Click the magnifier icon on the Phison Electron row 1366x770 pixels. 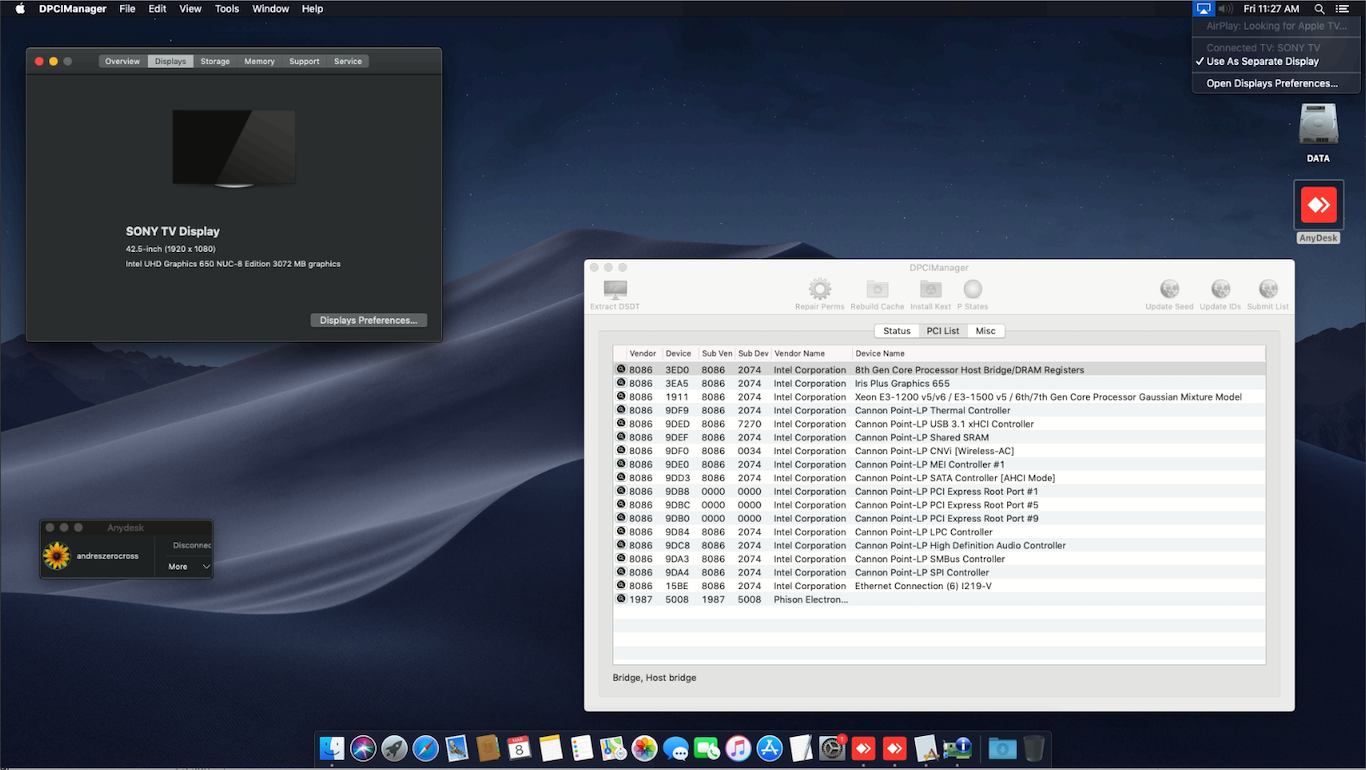tap(621, 599)
